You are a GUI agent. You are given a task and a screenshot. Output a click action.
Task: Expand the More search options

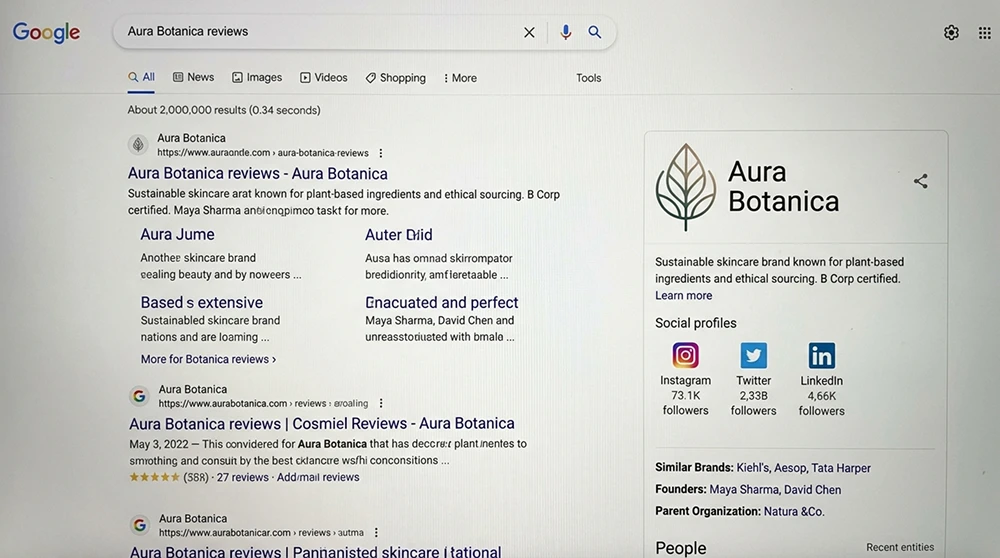[460, 78]
